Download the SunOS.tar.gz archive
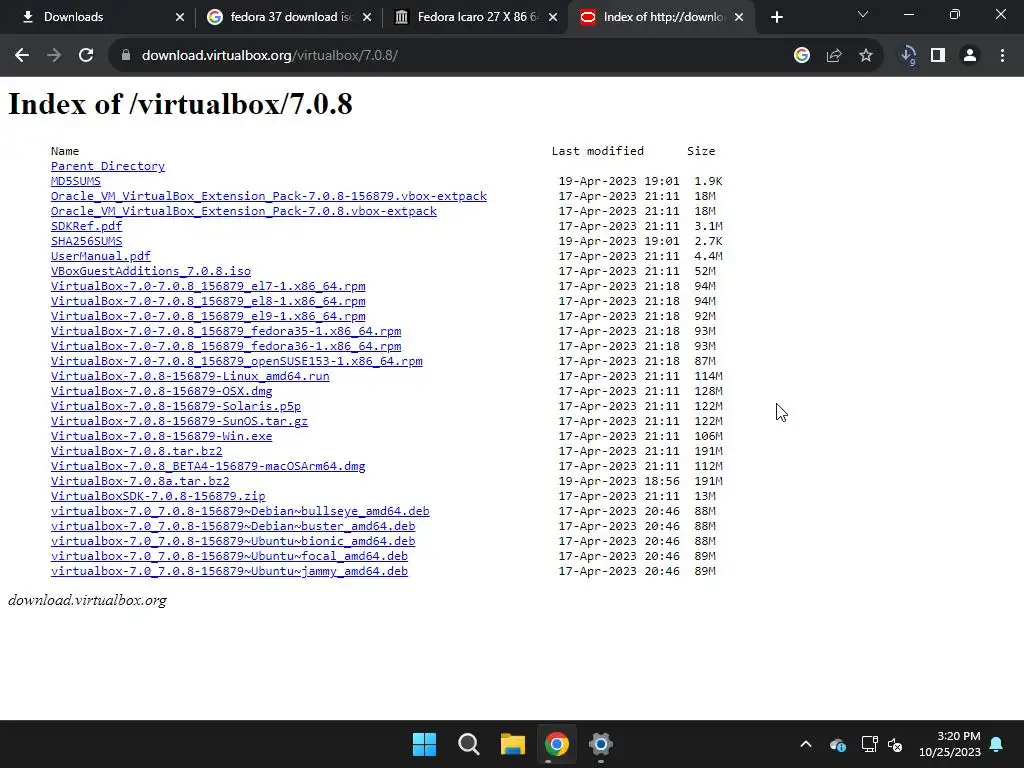Screen dimensions: 1024x768 coord(180,421)
